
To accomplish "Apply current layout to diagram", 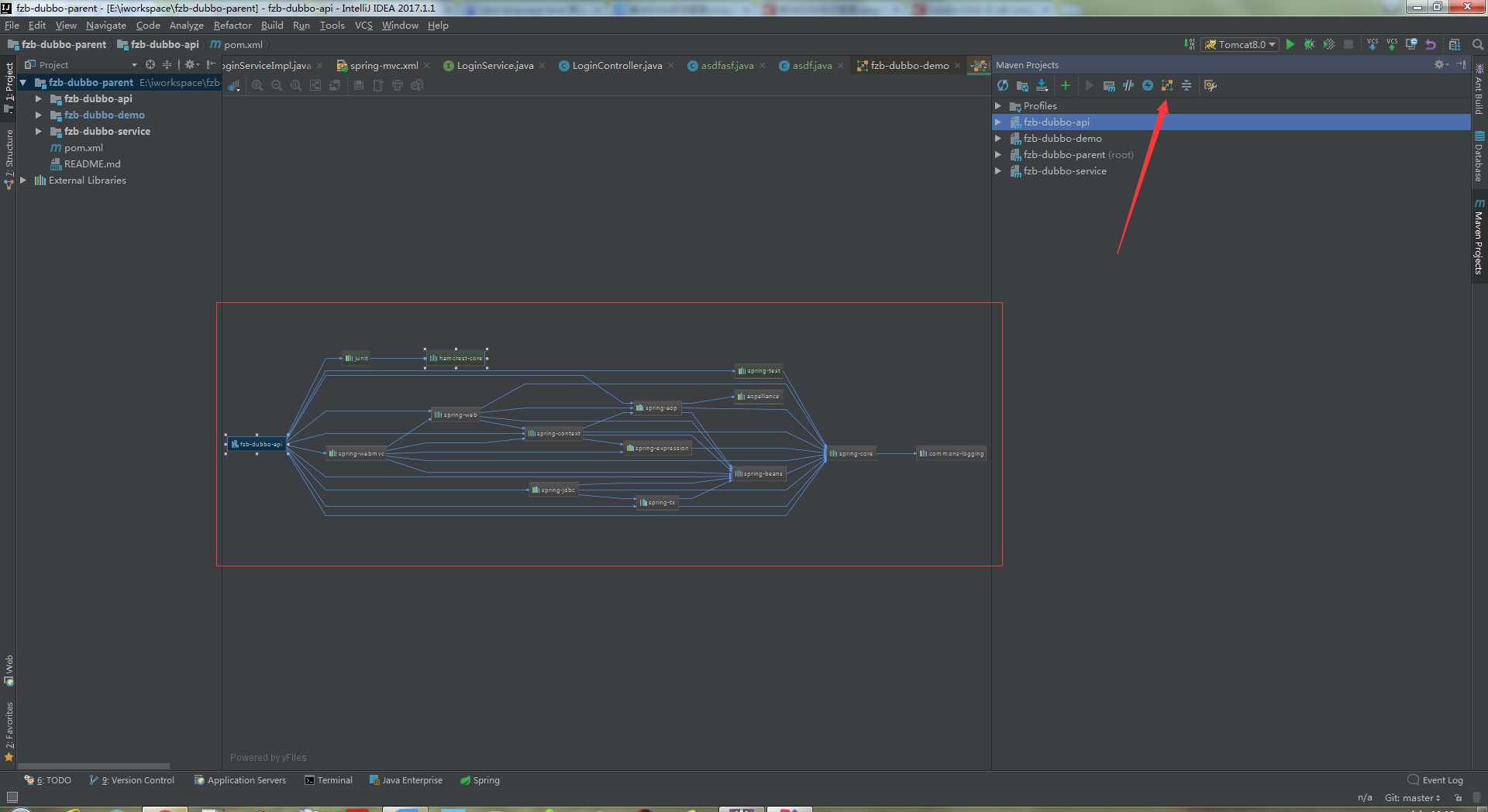I will click(x=335, y=85).
